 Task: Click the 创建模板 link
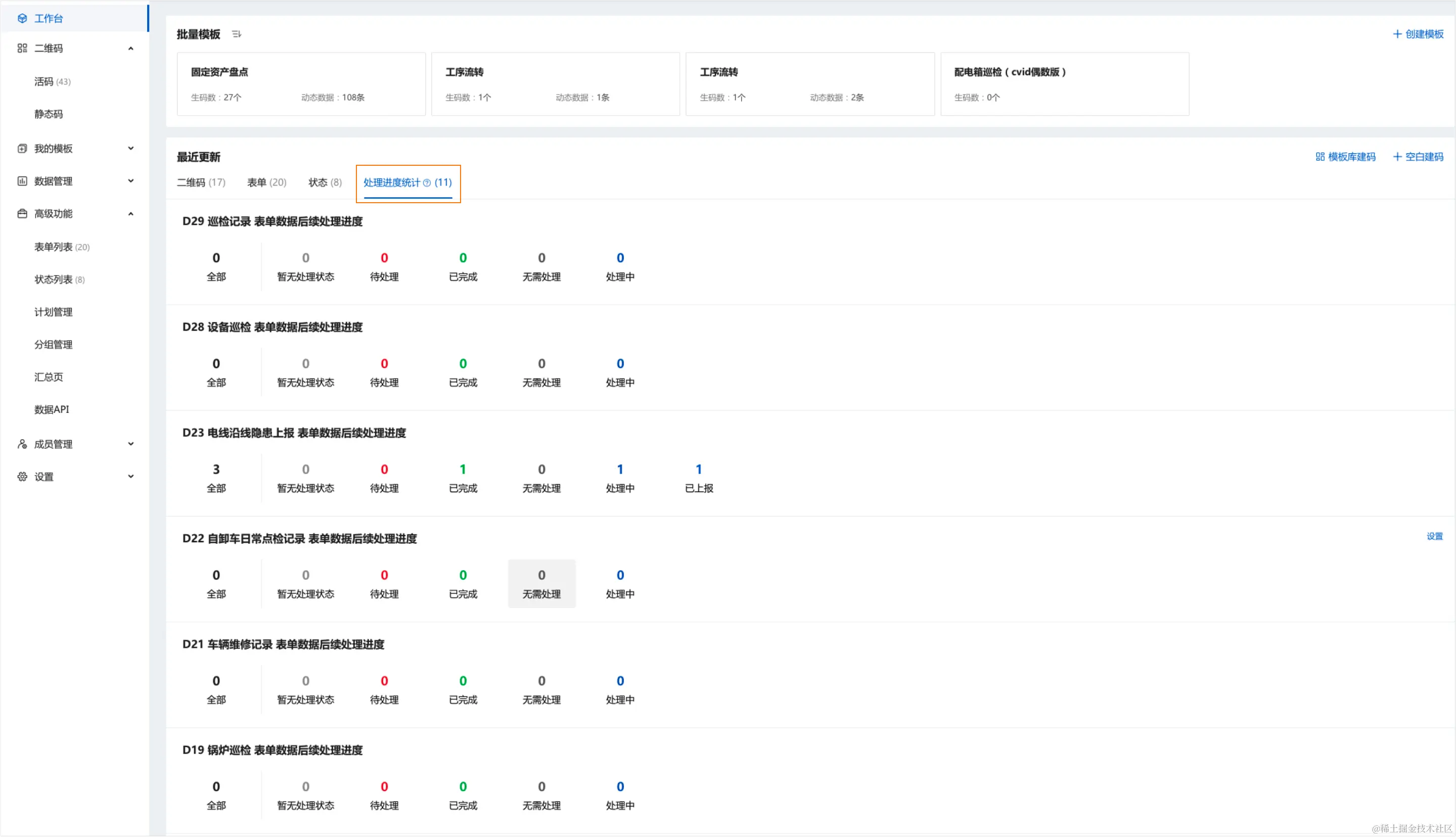click(x=1418, y=34)
